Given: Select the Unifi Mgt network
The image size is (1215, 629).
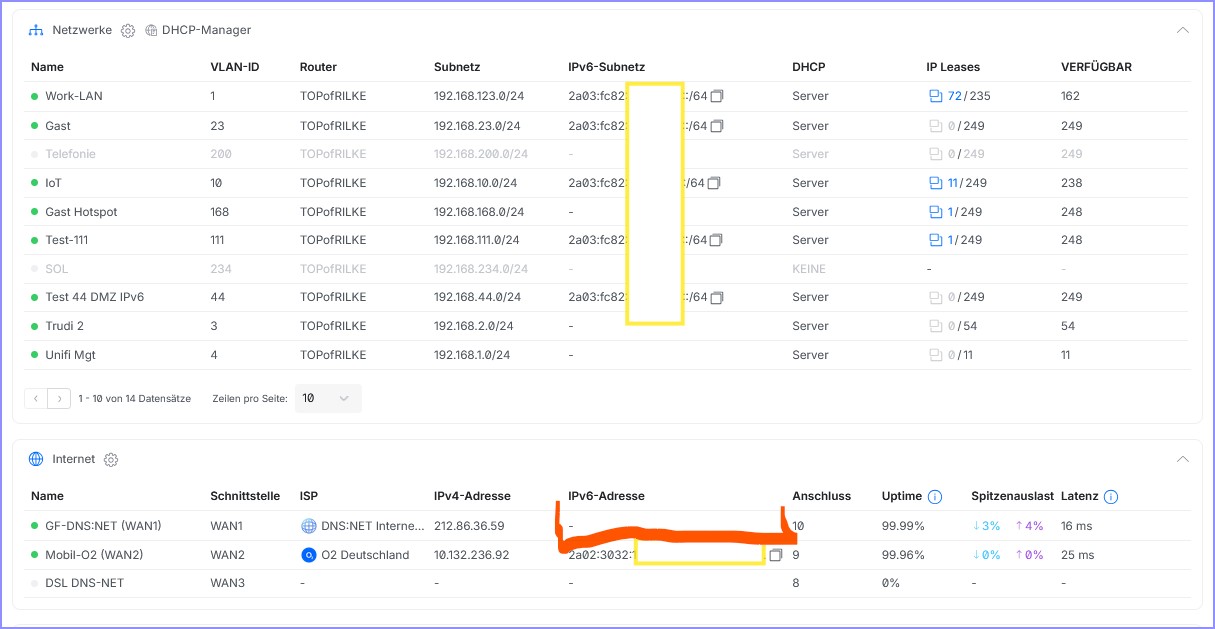Looking at the screenshot, I should pos(70,355).
